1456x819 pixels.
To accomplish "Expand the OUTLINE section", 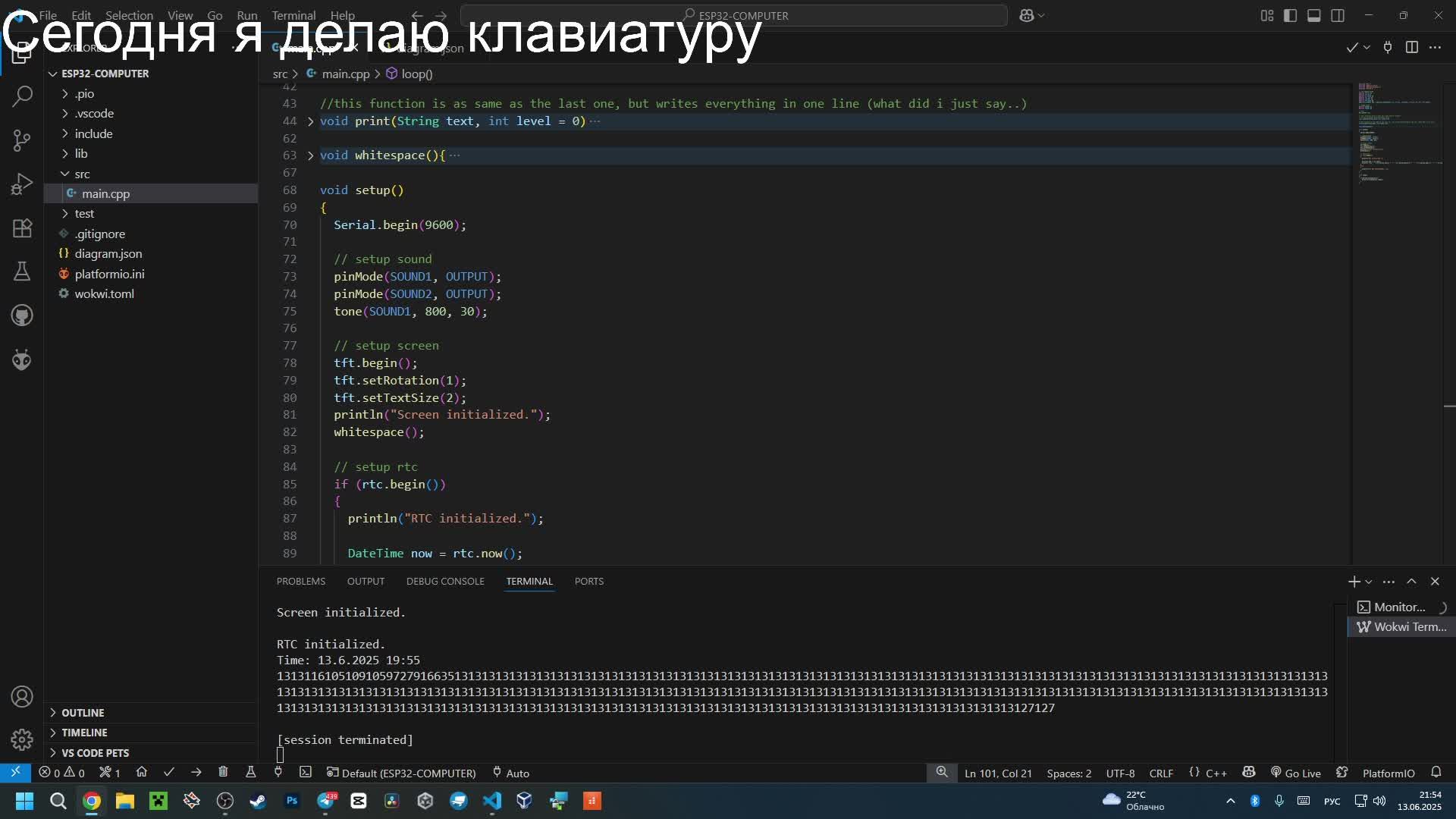I will [83, 713].
